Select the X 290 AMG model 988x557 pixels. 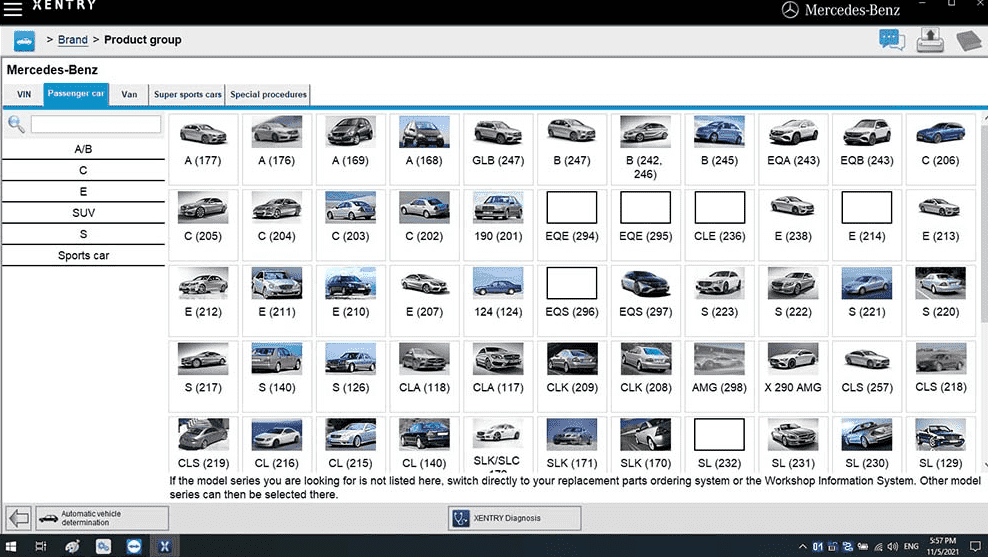[793, 376]
